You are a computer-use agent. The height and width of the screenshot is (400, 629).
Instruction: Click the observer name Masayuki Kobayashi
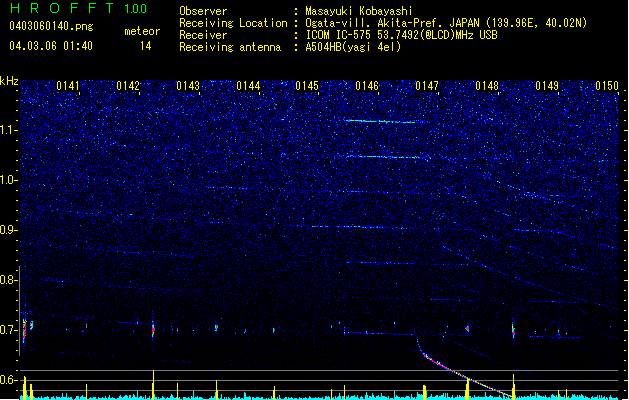(x=359, y=11)
